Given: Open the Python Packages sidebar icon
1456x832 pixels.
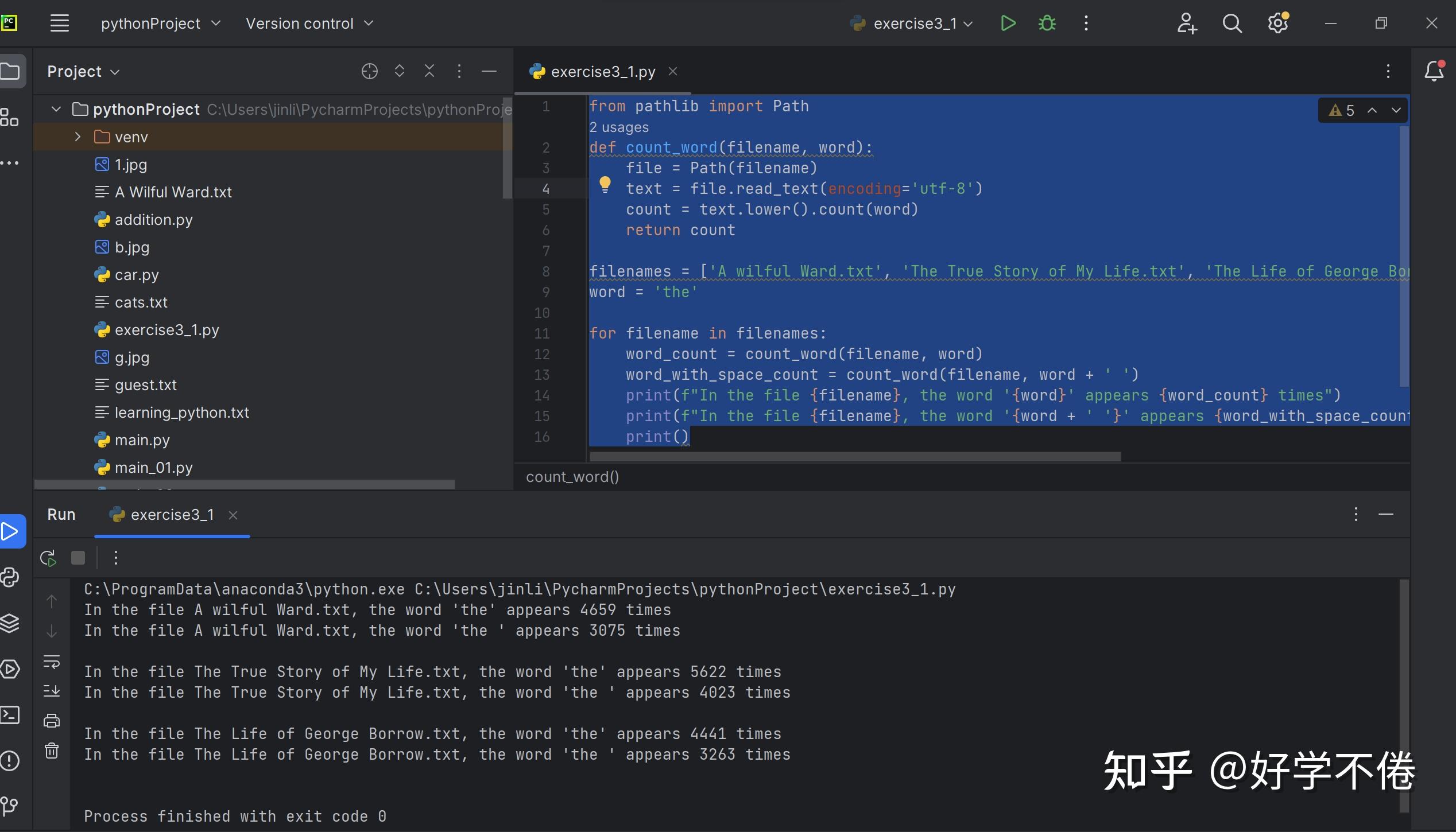Looking at the screenshot, I should pos(10,623).
